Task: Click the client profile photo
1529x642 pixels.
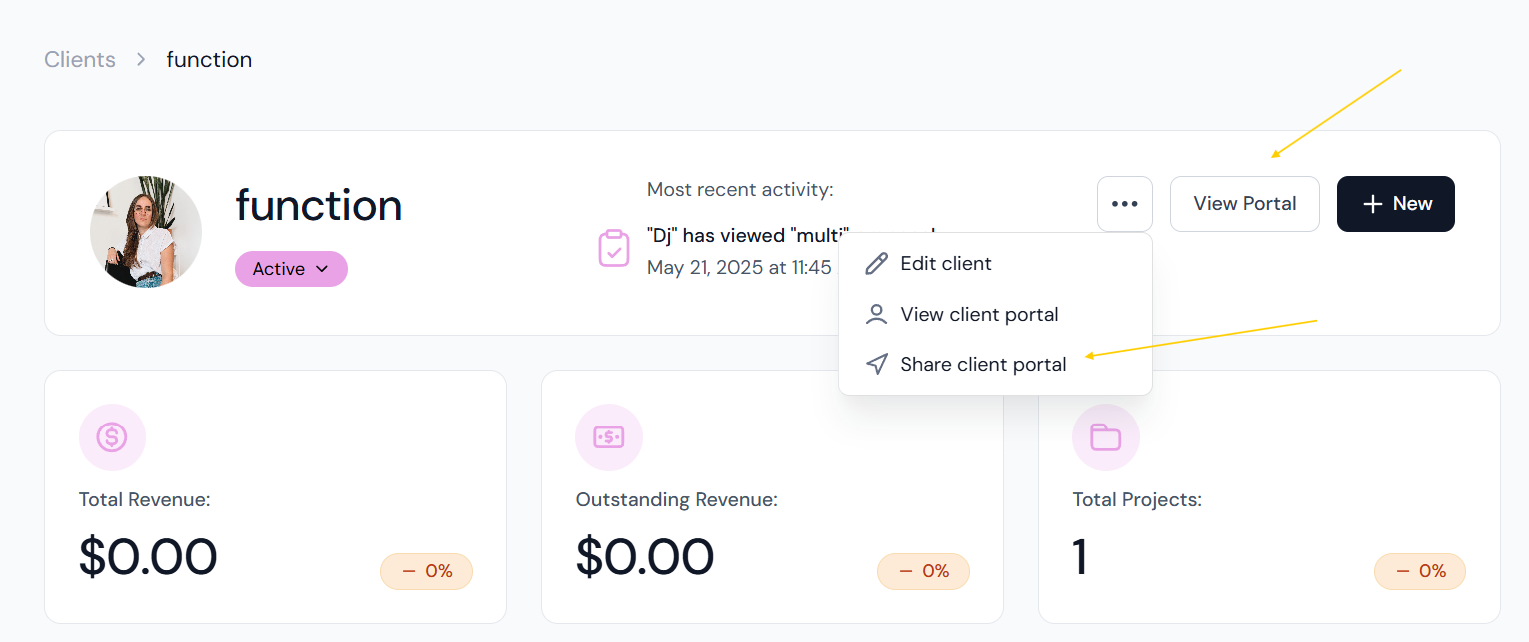Action: pyautogui.click(x=146, y=232)
